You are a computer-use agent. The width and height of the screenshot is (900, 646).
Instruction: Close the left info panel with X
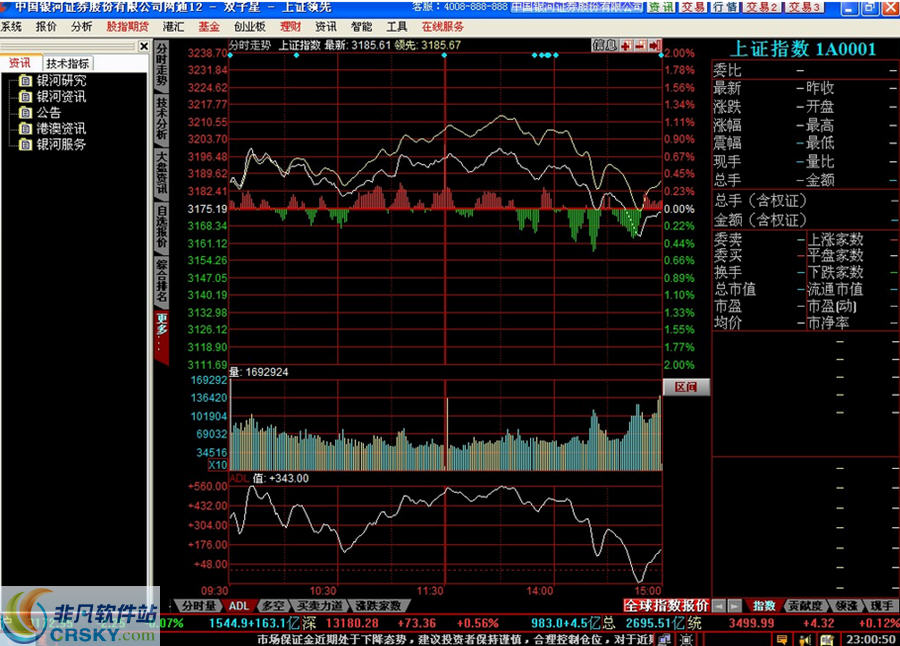click(144, 47)
